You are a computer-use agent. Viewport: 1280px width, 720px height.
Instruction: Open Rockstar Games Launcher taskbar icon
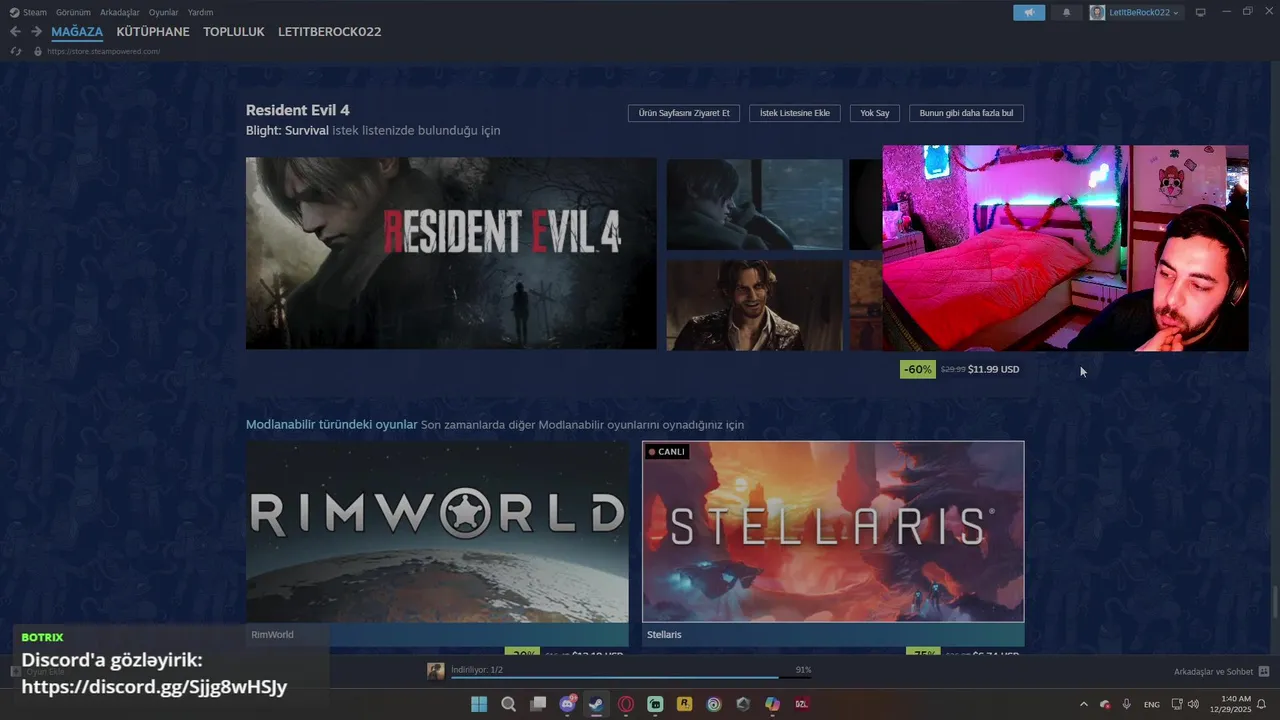[684, 704]
